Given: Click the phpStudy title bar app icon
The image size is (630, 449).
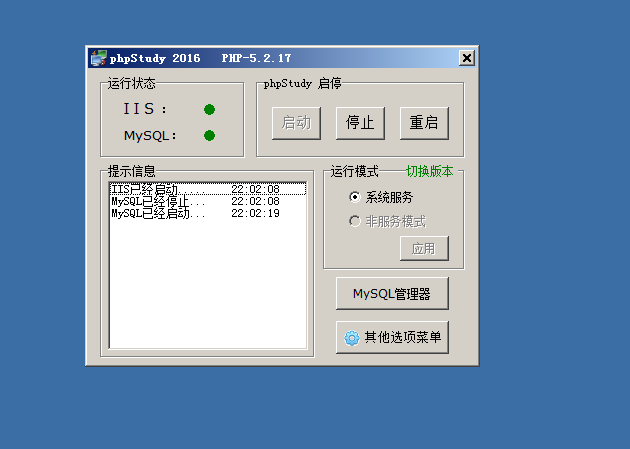Looking at the screenshot, I should pyautogui.click(x=98, y=58).
